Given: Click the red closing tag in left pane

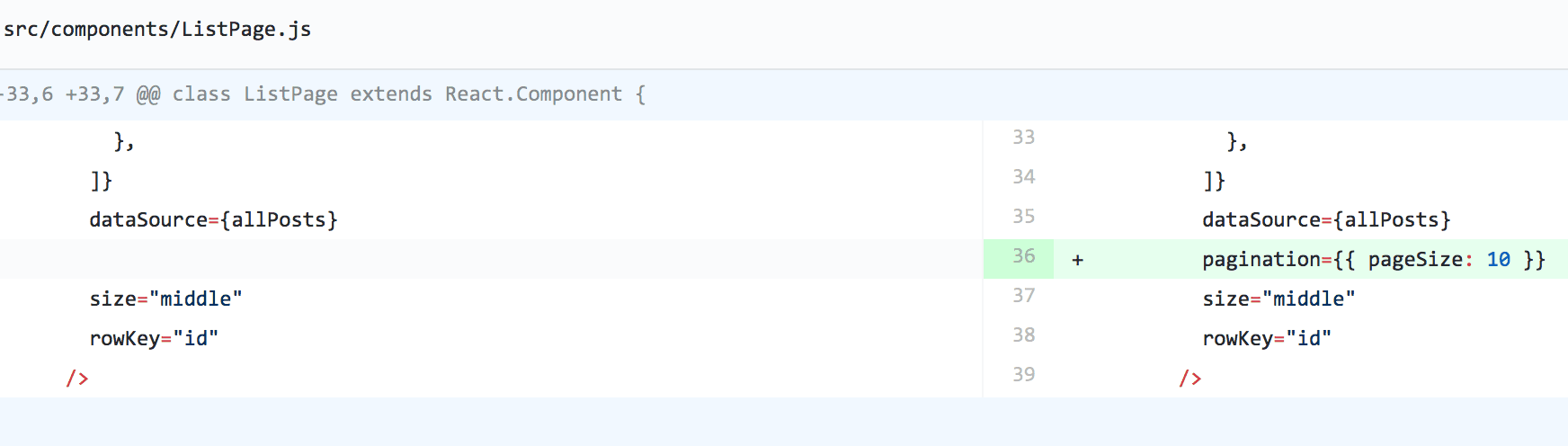Looking at the screenshot, I should [77, 379].
